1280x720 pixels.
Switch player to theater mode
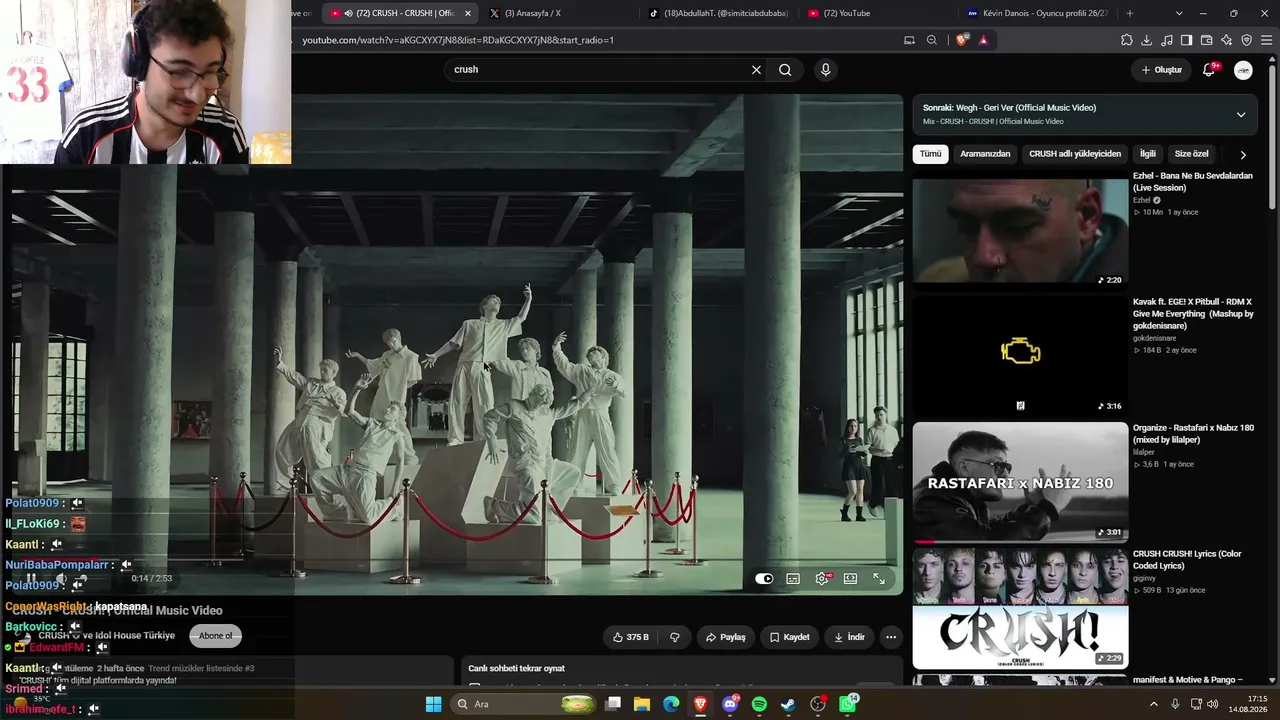pyautogui.click(x=850, y=578)
